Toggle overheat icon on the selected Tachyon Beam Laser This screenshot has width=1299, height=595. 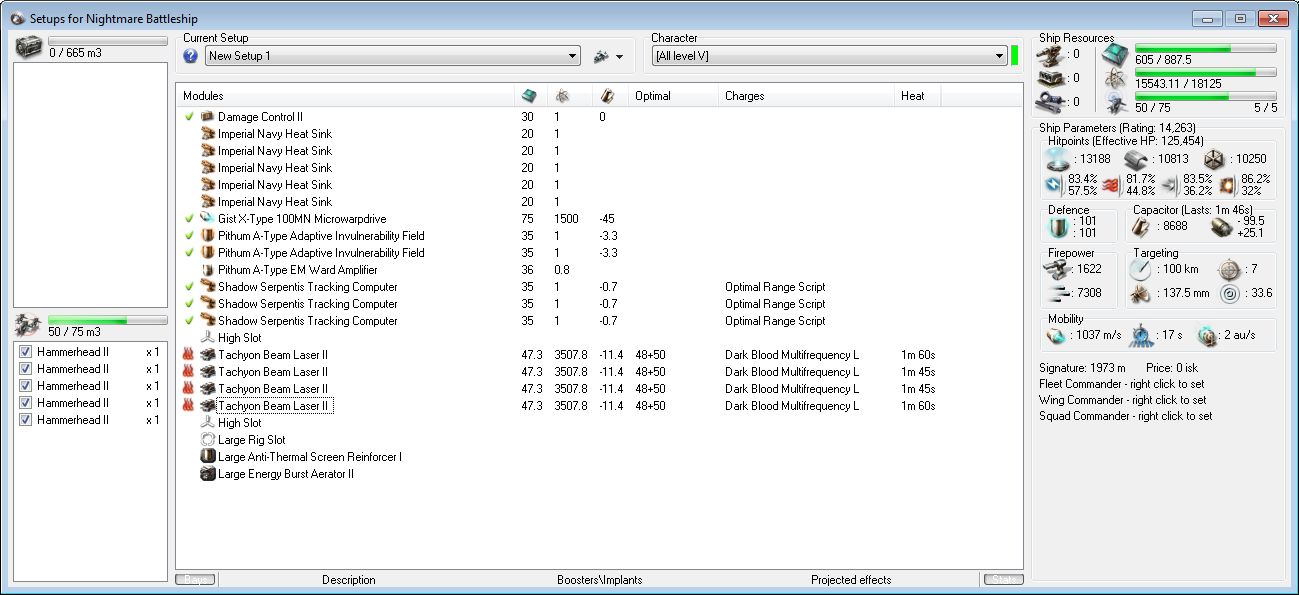[x=189, y=406]
